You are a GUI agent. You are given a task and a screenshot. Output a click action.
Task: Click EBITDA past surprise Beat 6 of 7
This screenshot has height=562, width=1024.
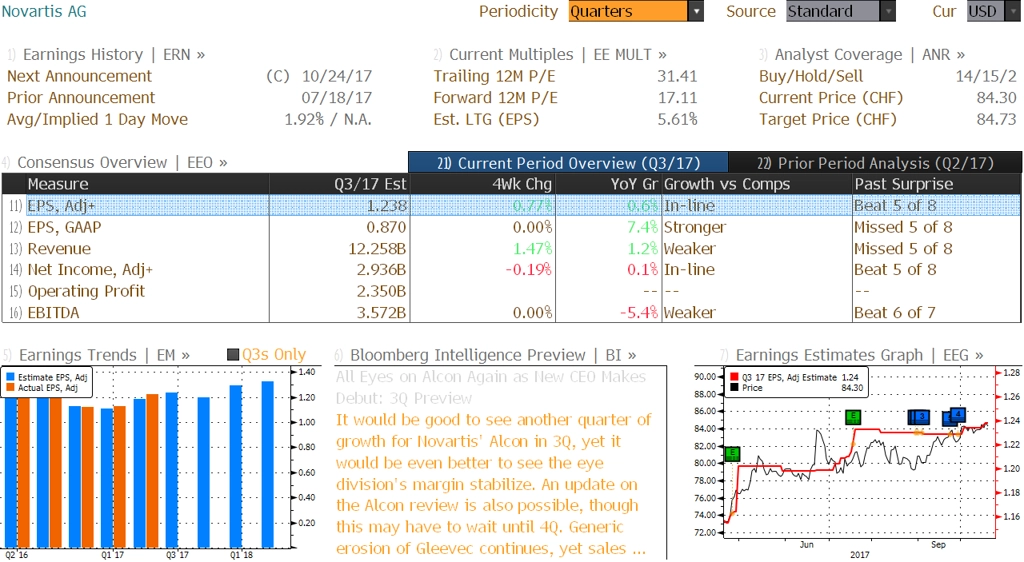tap(895, 313)
